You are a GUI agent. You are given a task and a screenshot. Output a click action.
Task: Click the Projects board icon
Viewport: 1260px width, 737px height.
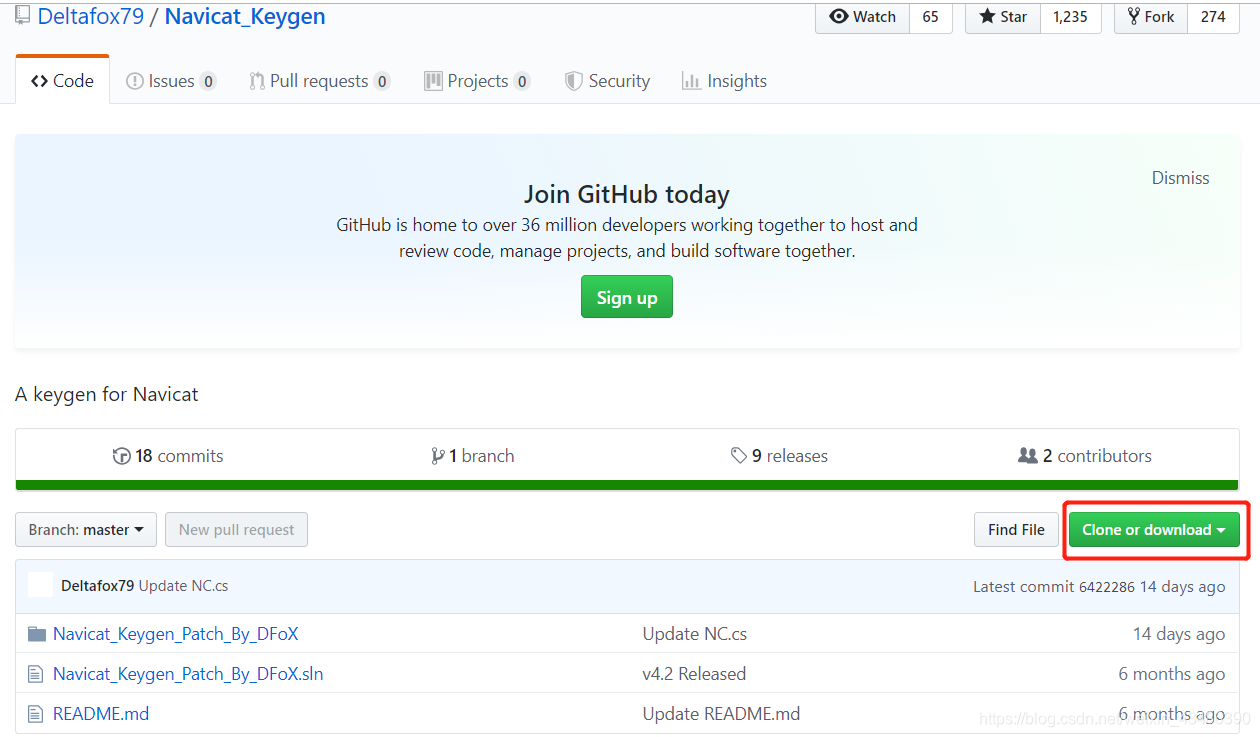coord(433,81)
